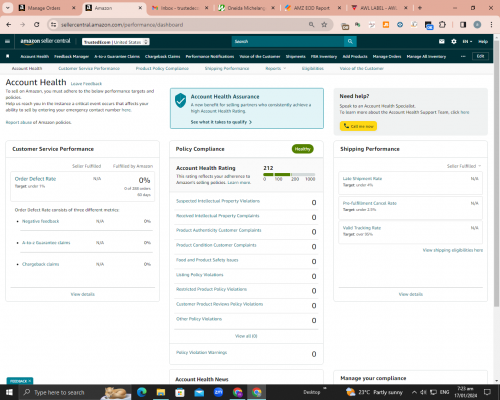Image resolution: width=500 pixels, height=400 pixels.
Task: Open the Order Defect Rate link
Action: [35, 179]
